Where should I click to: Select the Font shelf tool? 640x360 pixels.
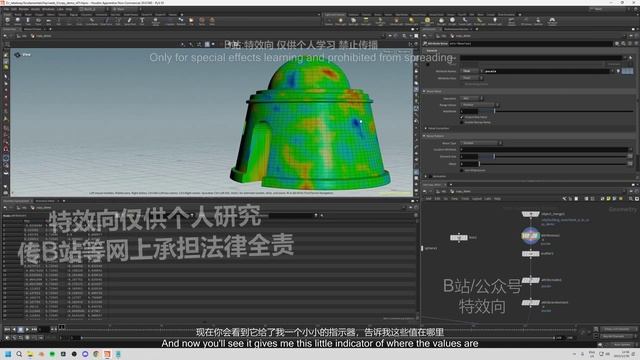[x=142, y=21]
